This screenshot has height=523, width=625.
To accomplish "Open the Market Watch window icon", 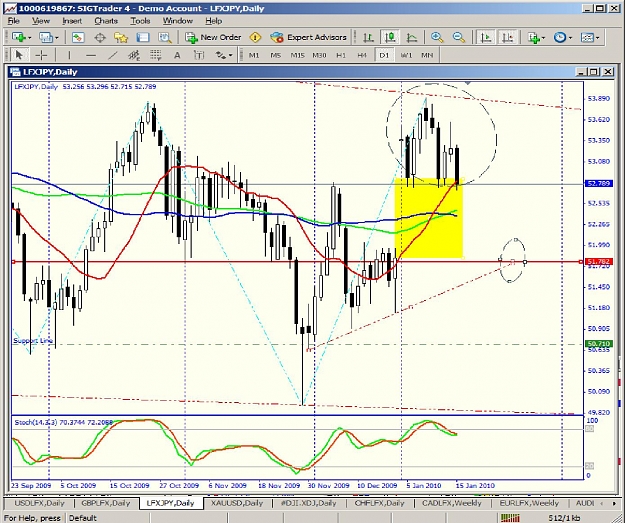I will 78,37.
